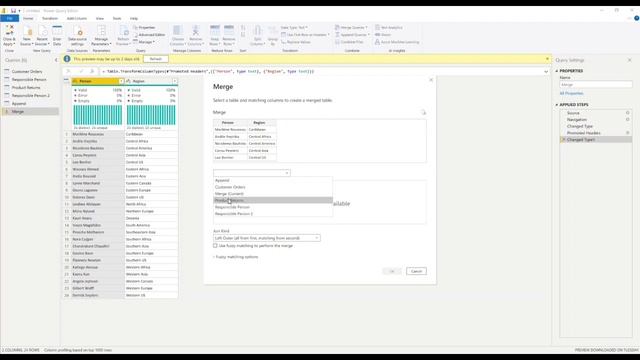Choose Append in dropdown list
Image resolution: width=640 pixels, height=360 pixels.
(x=273, y=180)
